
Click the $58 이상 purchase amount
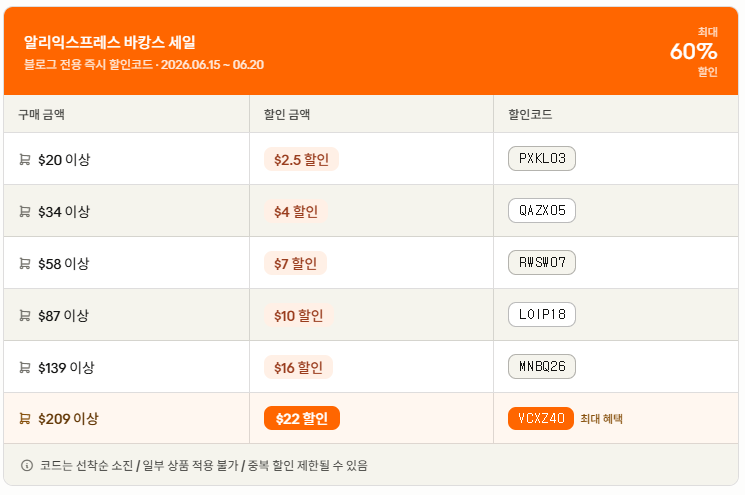click(64, 263)
